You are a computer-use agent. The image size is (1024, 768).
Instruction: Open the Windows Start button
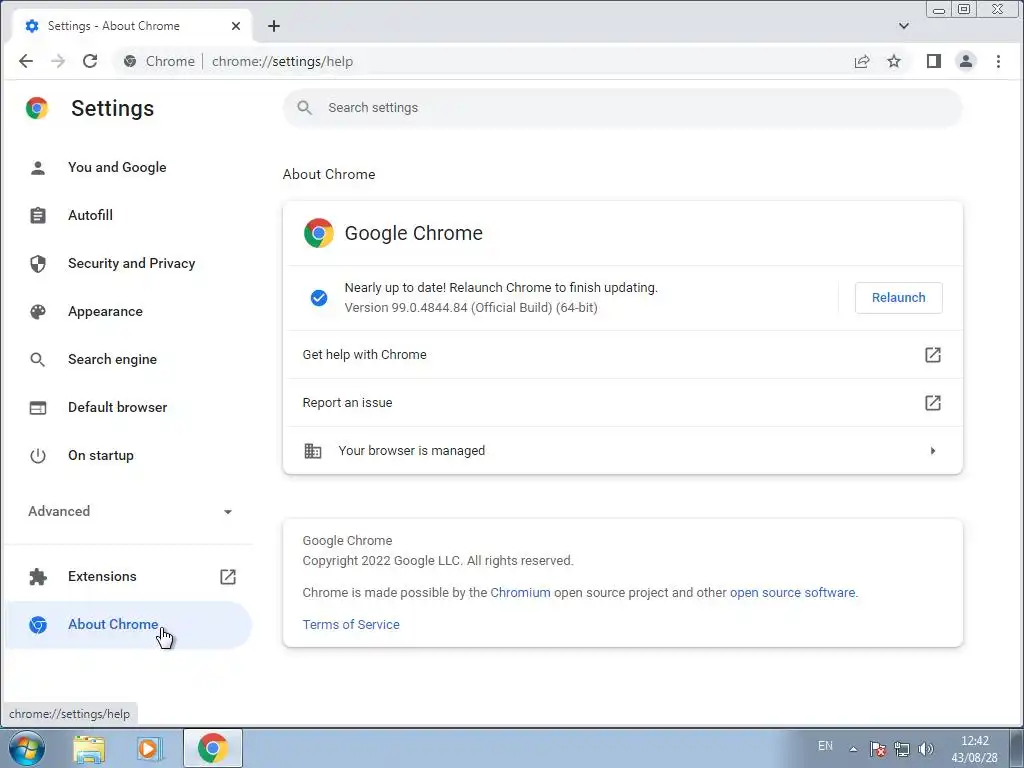click(x=27, y=748)
